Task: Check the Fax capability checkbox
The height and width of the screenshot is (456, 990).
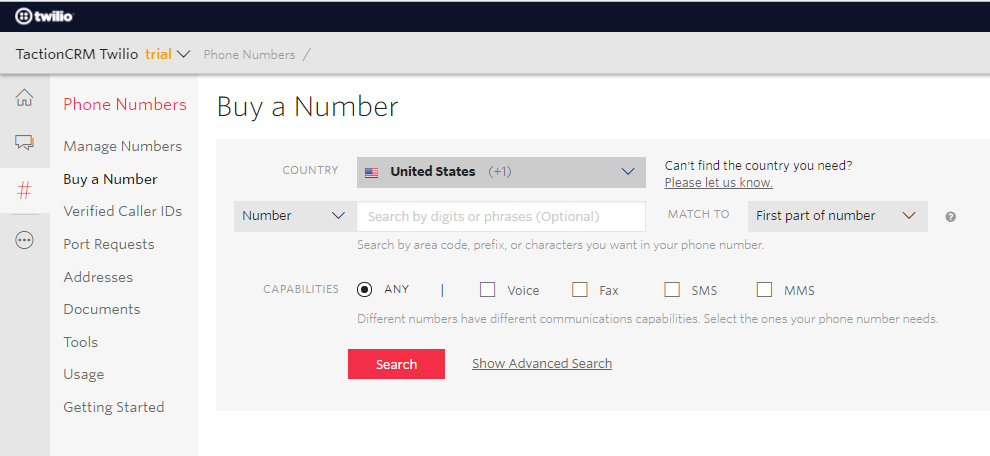Action: (x=580, y=289)
